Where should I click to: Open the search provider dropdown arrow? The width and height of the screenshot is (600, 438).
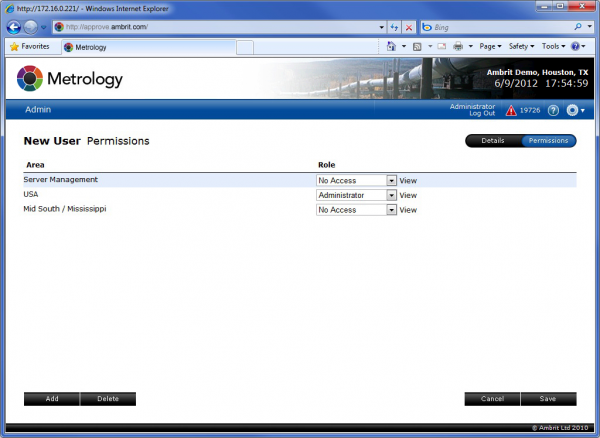click(590, 27)
